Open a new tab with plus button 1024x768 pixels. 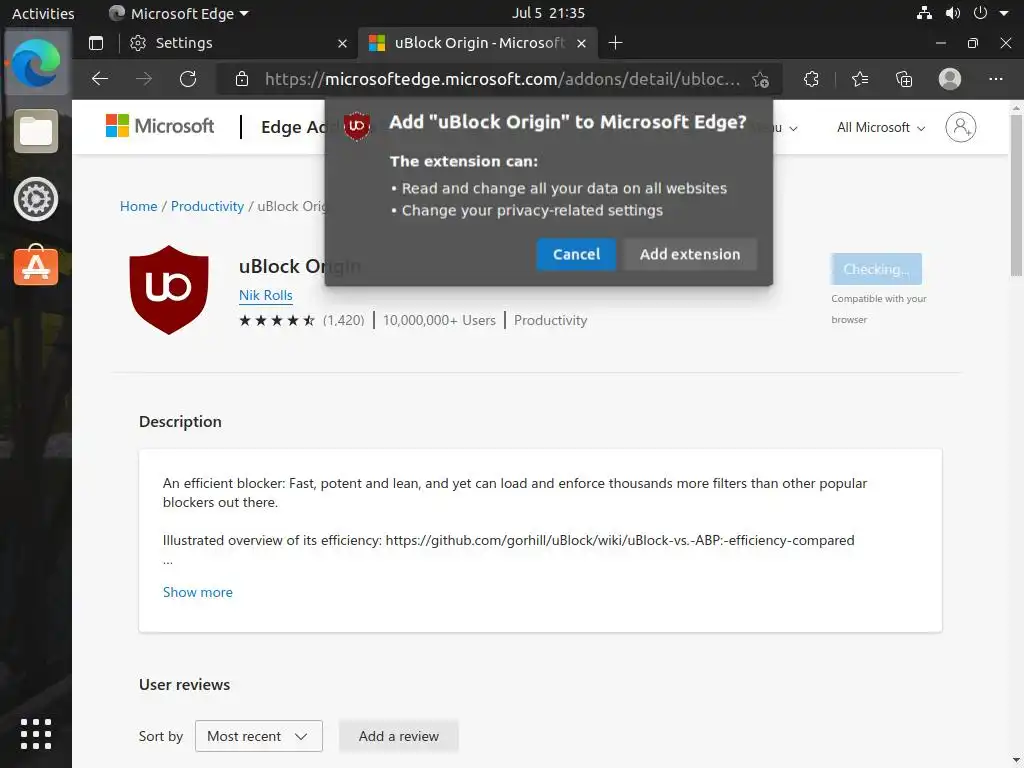(615, 43)
